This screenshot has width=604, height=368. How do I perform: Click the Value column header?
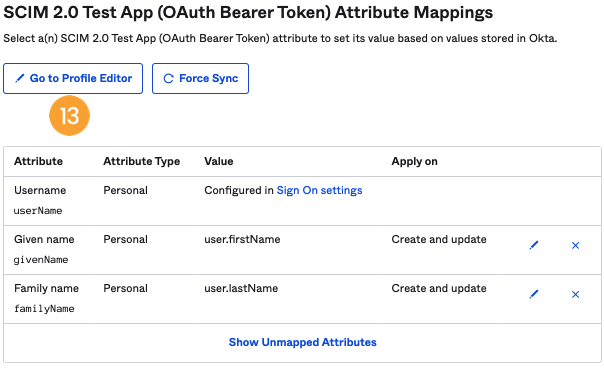tap(218, 161)
